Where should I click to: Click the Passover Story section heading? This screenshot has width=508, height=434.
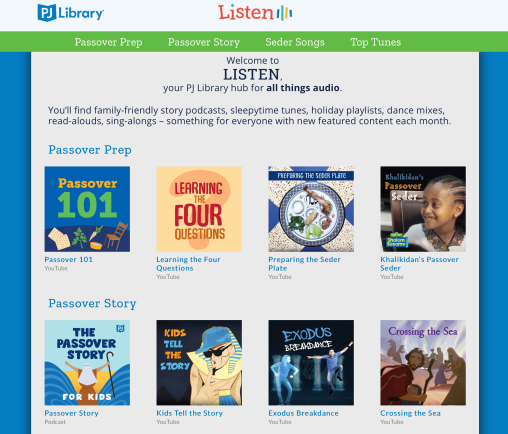coord(92,303)
